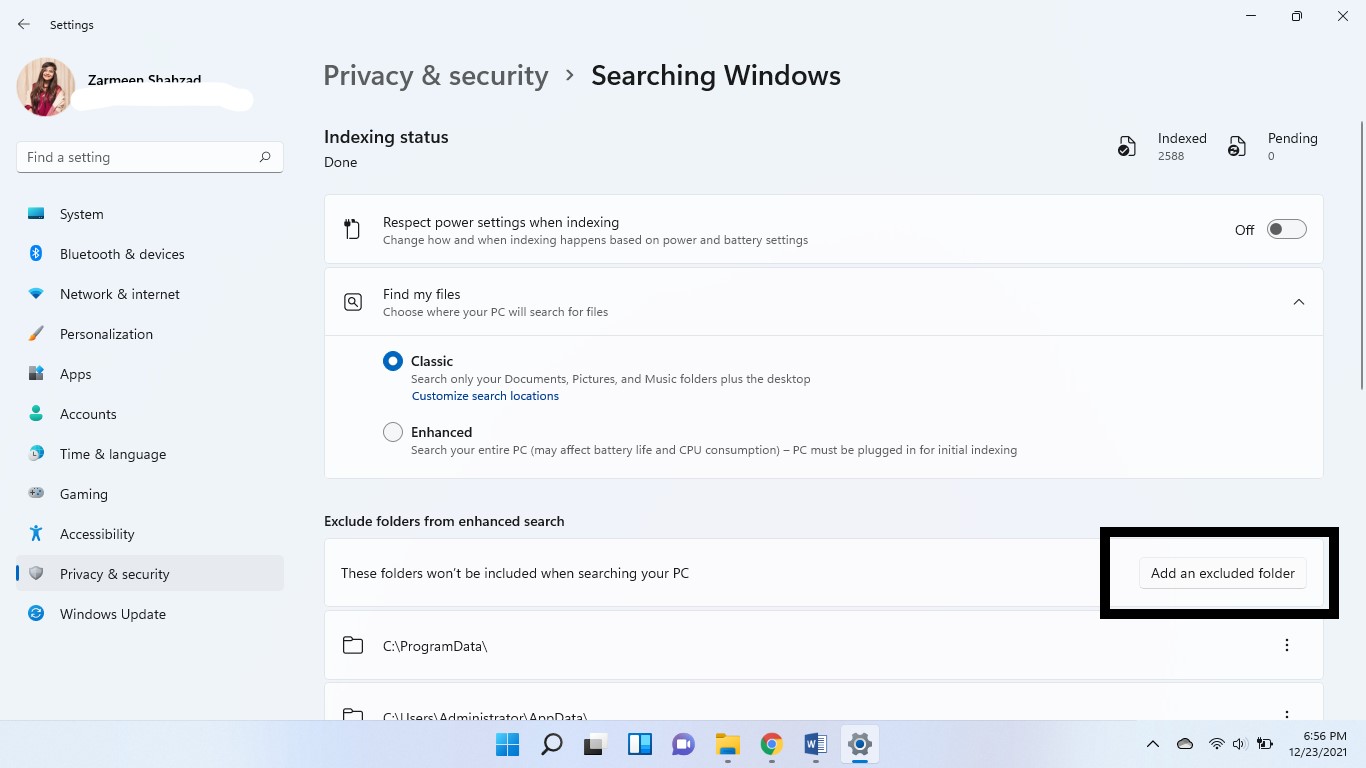The width and height of the screenshot is (1366, 768).
Task: Show hidden icons in system tray
Action: [1153, 744]
